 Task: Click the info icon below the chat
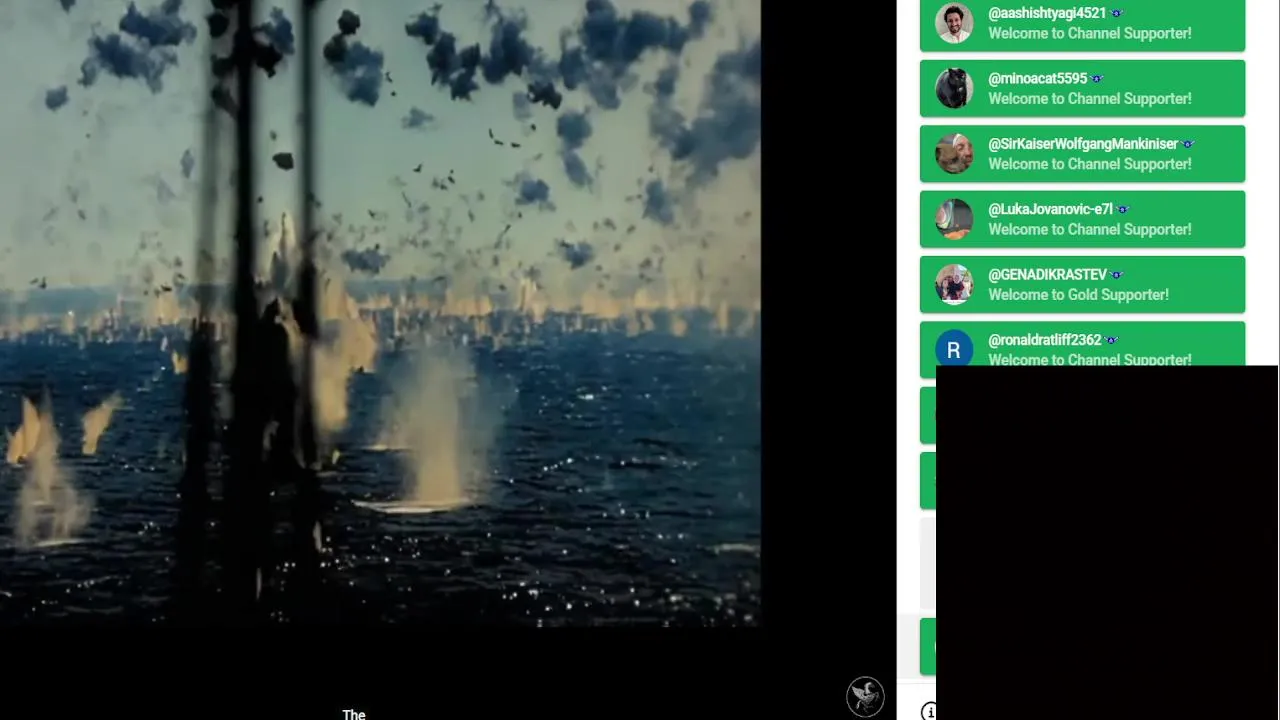coord(928,711)
